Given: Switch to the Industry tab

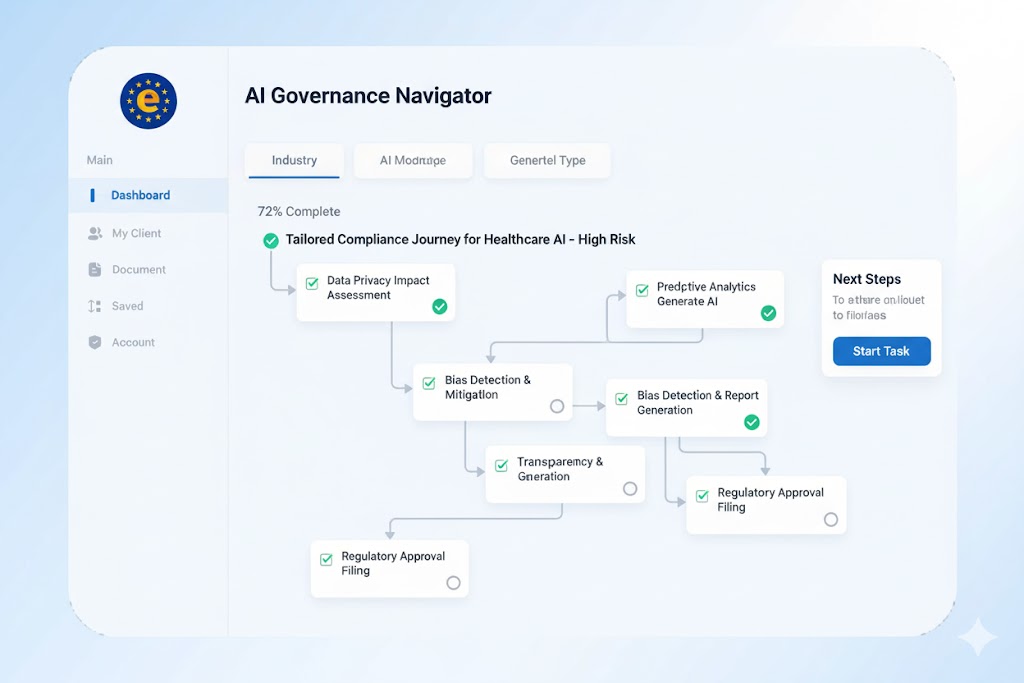Looking at the screenshot, I should 294,160.
